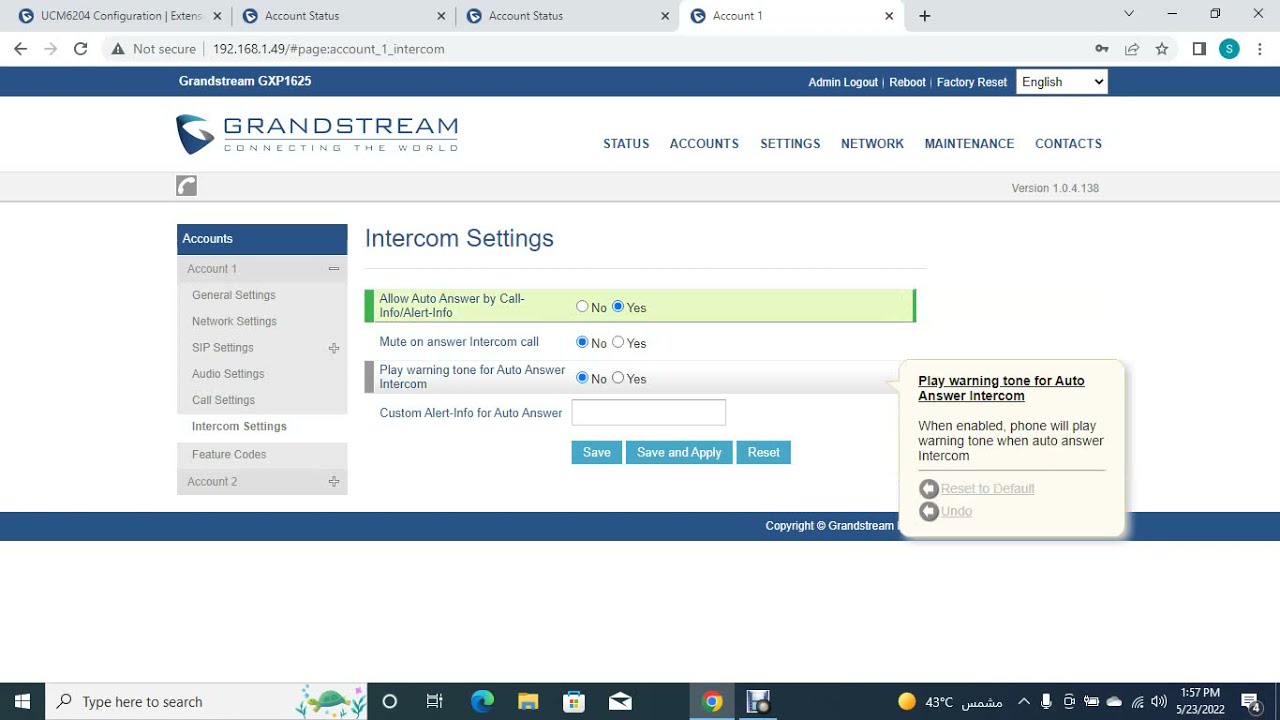Click the share page icon in address bar

coord(1132,48)
